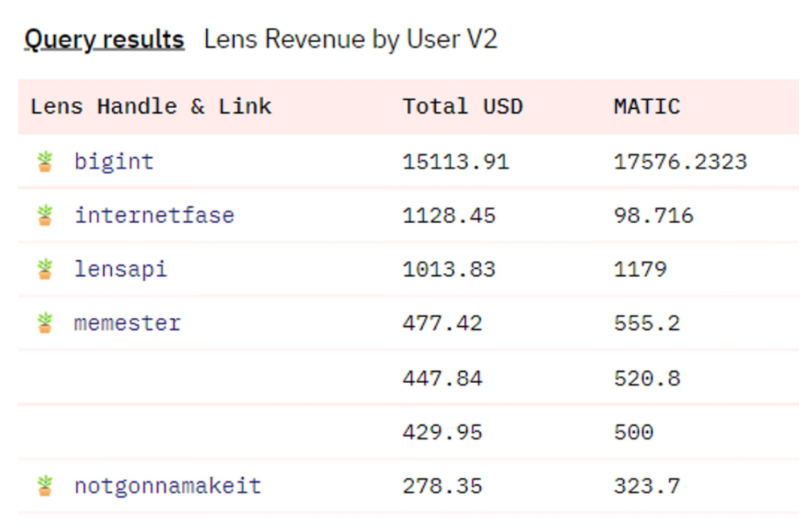Select the 278.35 Total USD cell

pos(443,486)
